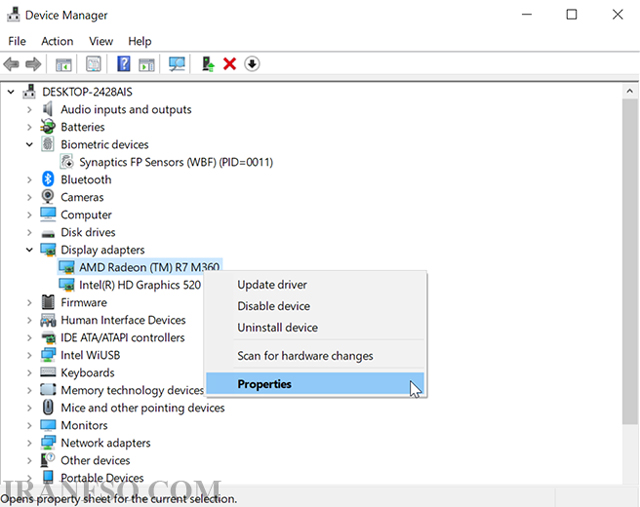Click the scrollbar up arrow
Image resolution: width=640 pixels, height=507 pixels.
click(x=630, y=91)
